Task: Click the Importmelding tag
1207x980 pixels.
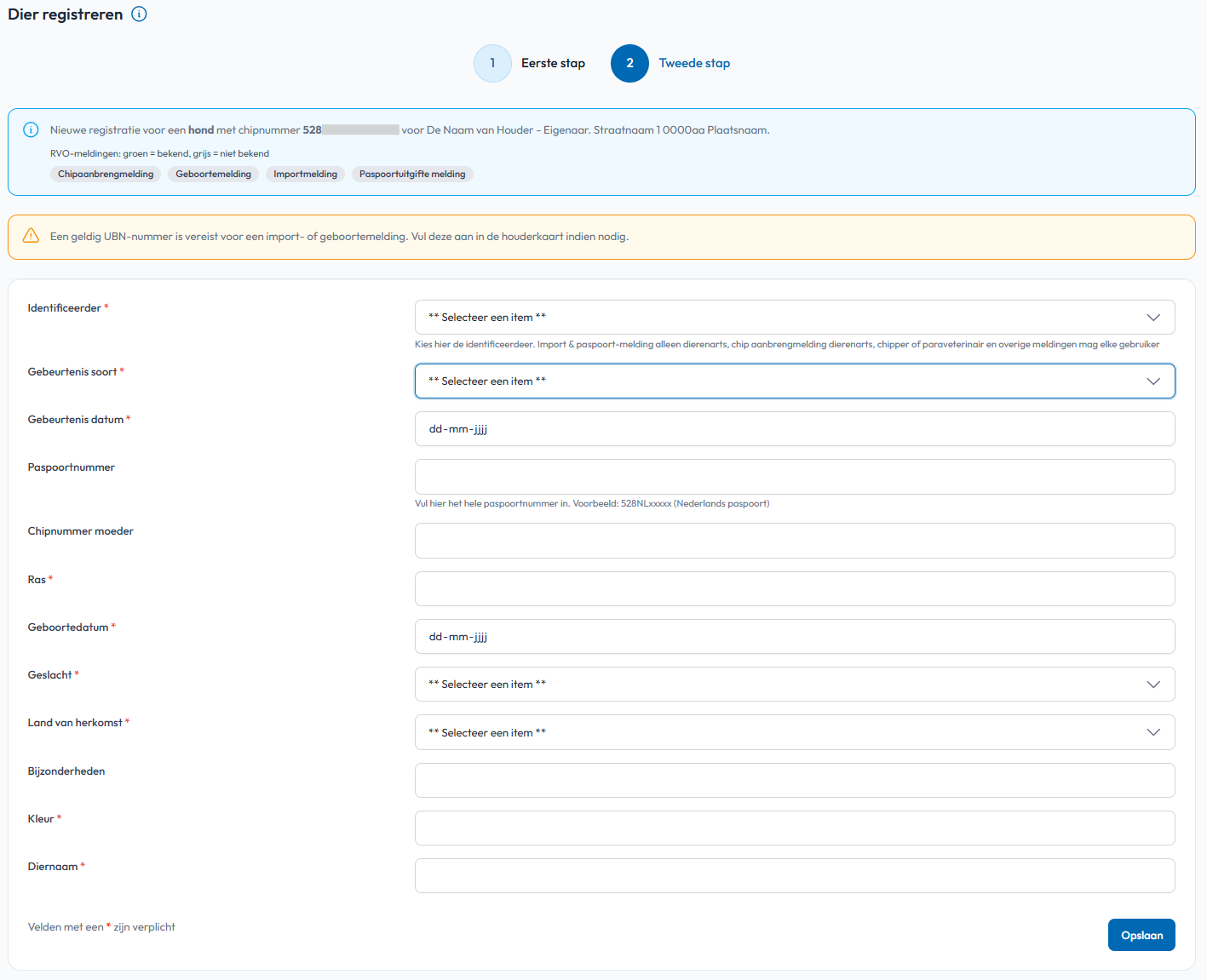Action: click(305, 174)
